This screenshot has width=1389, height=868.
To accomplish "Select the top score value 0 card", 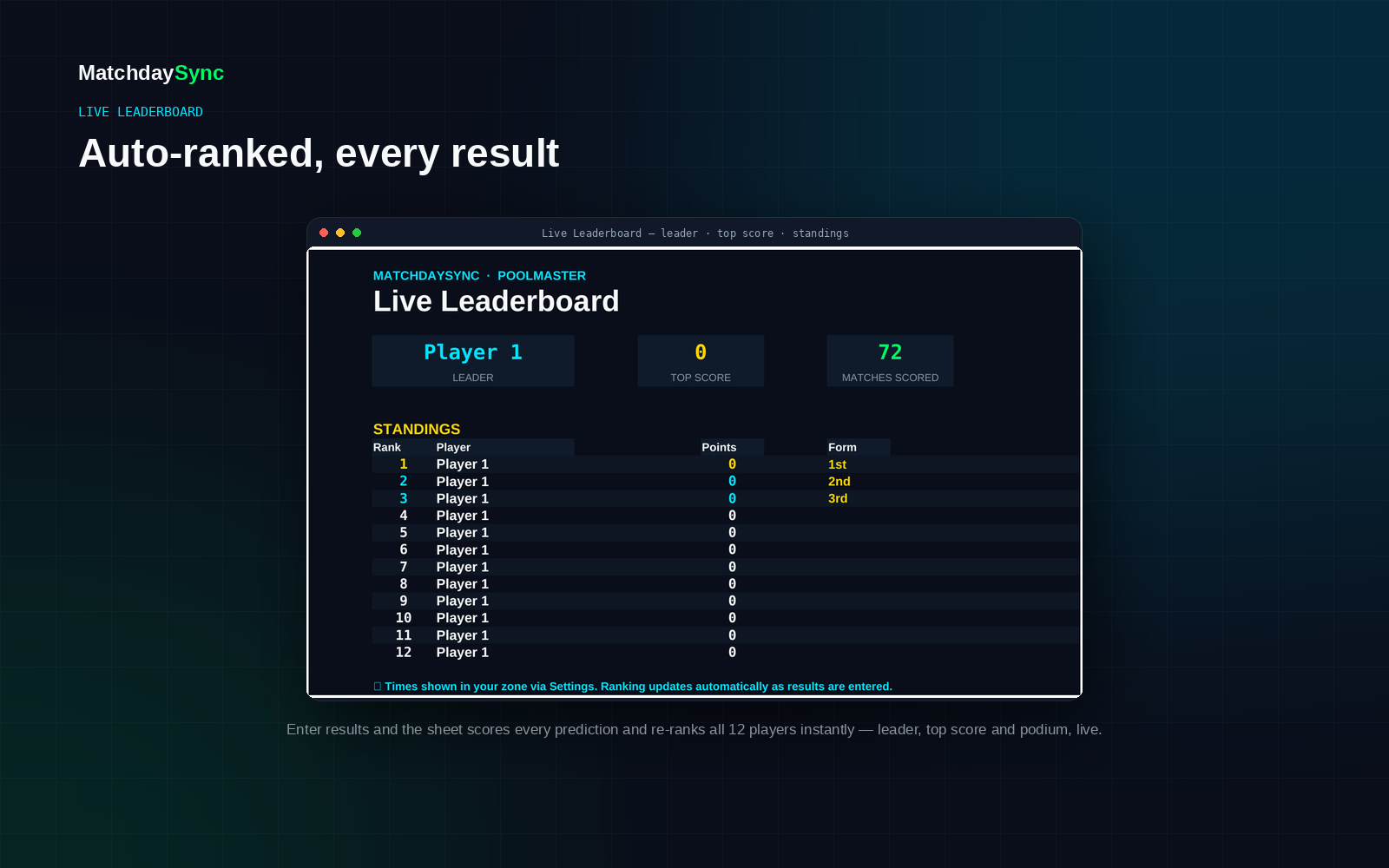I will (701, 352).
